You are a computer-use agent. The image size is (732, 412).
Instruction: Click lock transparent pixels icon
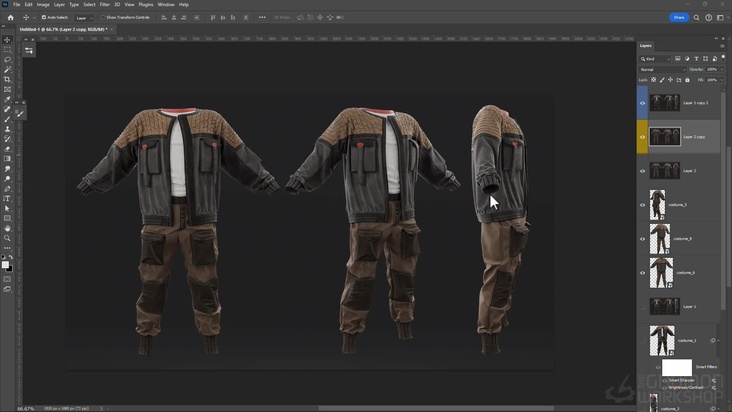tap(654, 80)
